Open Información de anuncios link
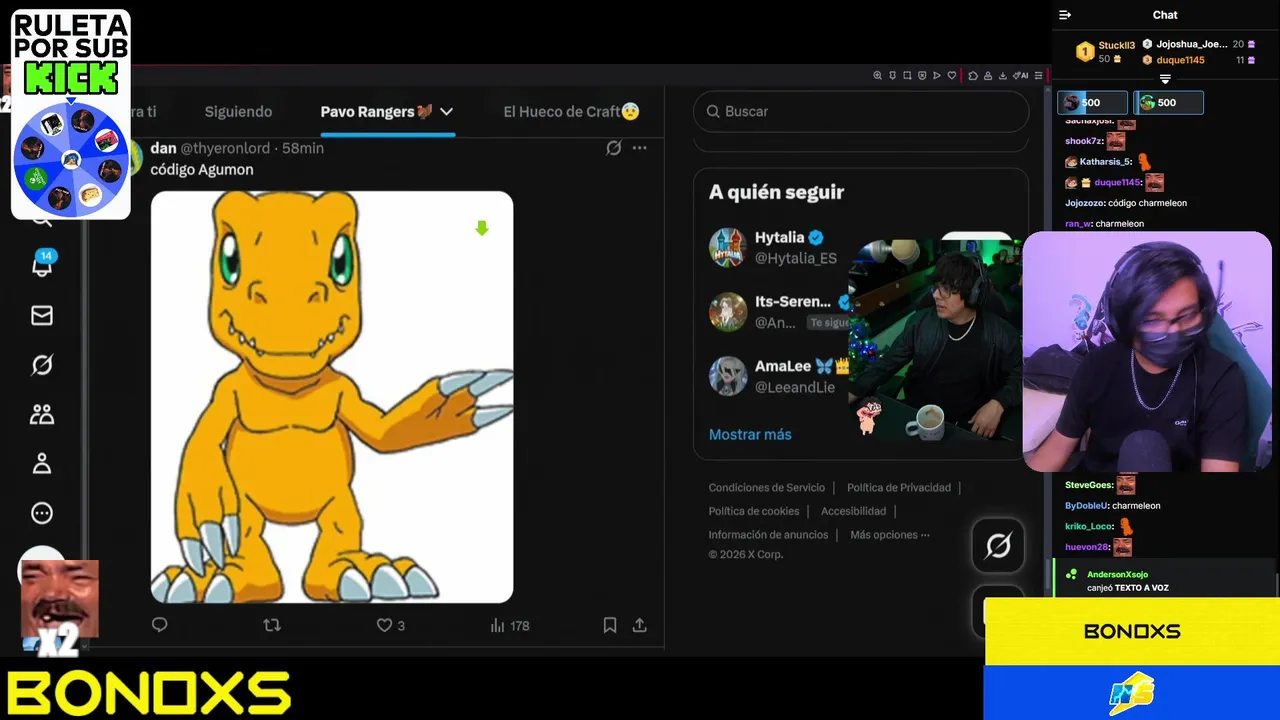The image size is (1280, 720). click(768, 535)
